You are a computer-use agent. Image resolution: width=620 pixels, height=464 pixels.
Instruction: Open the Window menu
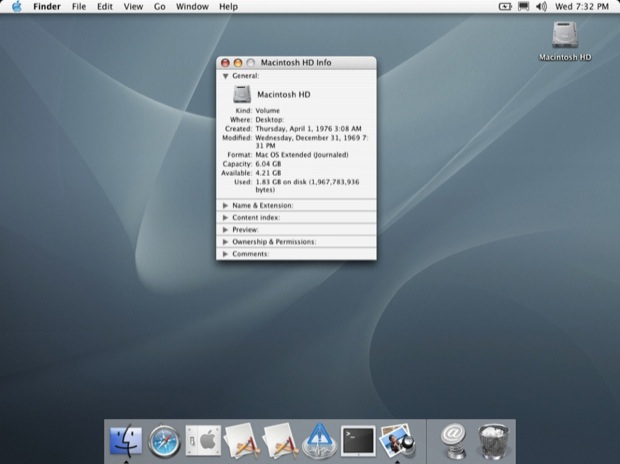(192, 7)
